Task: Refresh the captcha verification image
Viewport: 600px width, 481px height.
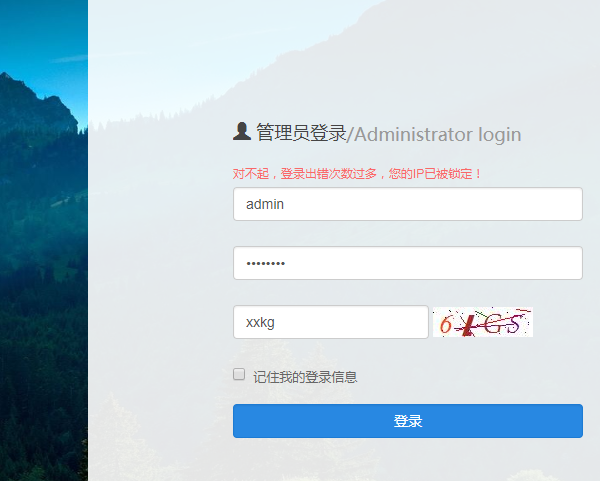Action: point(483,322)
